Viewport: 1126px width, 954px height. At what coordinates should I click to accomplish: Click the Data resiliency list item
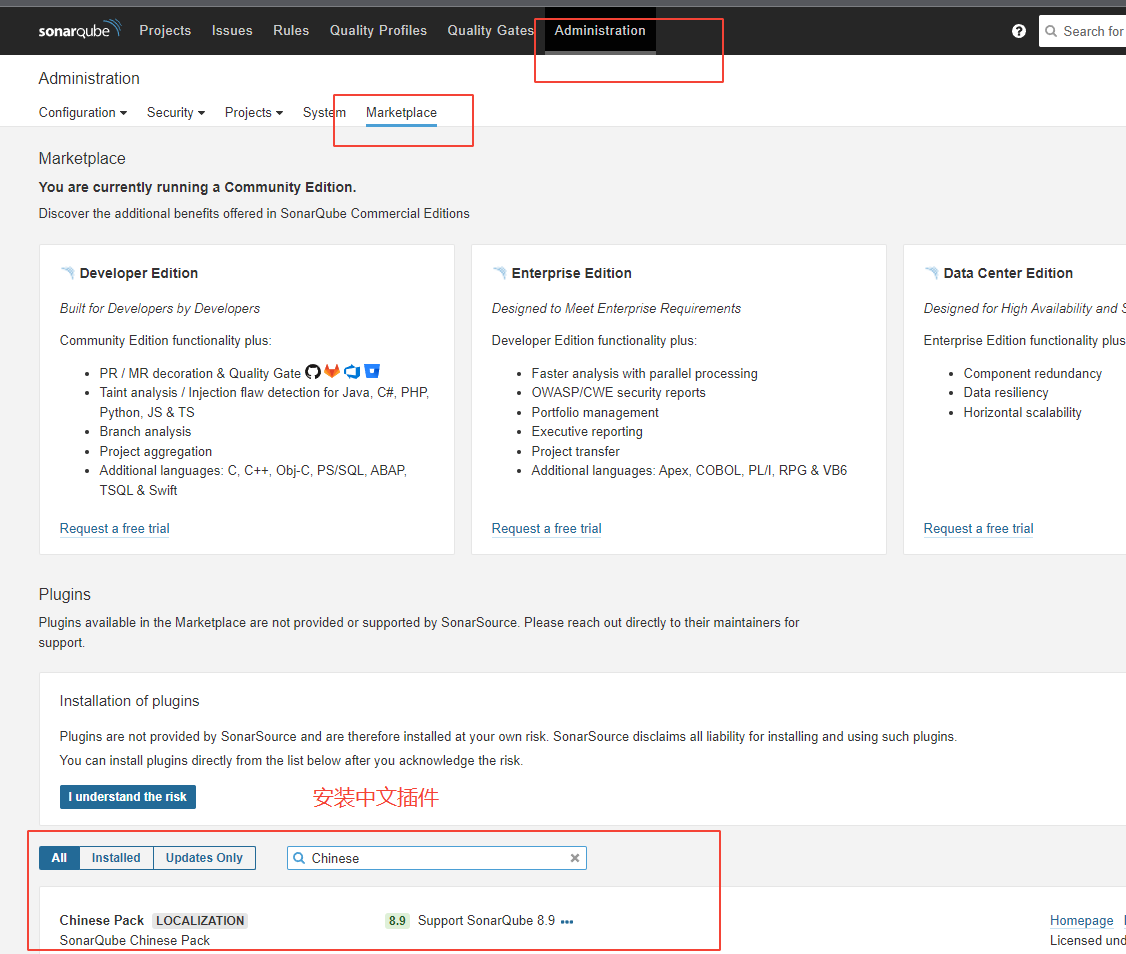coord(1006,393)
